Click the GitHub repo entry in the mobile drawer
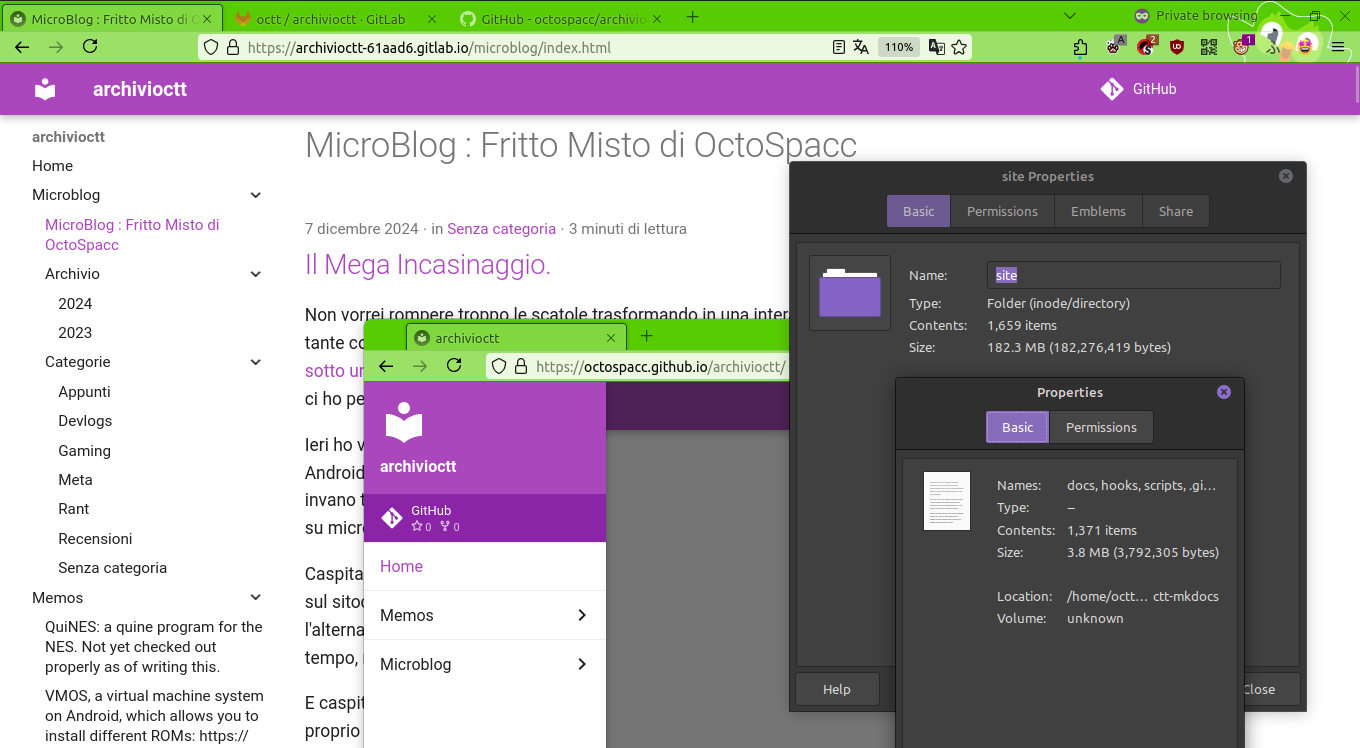The image size is (1360, 748). 485,518
